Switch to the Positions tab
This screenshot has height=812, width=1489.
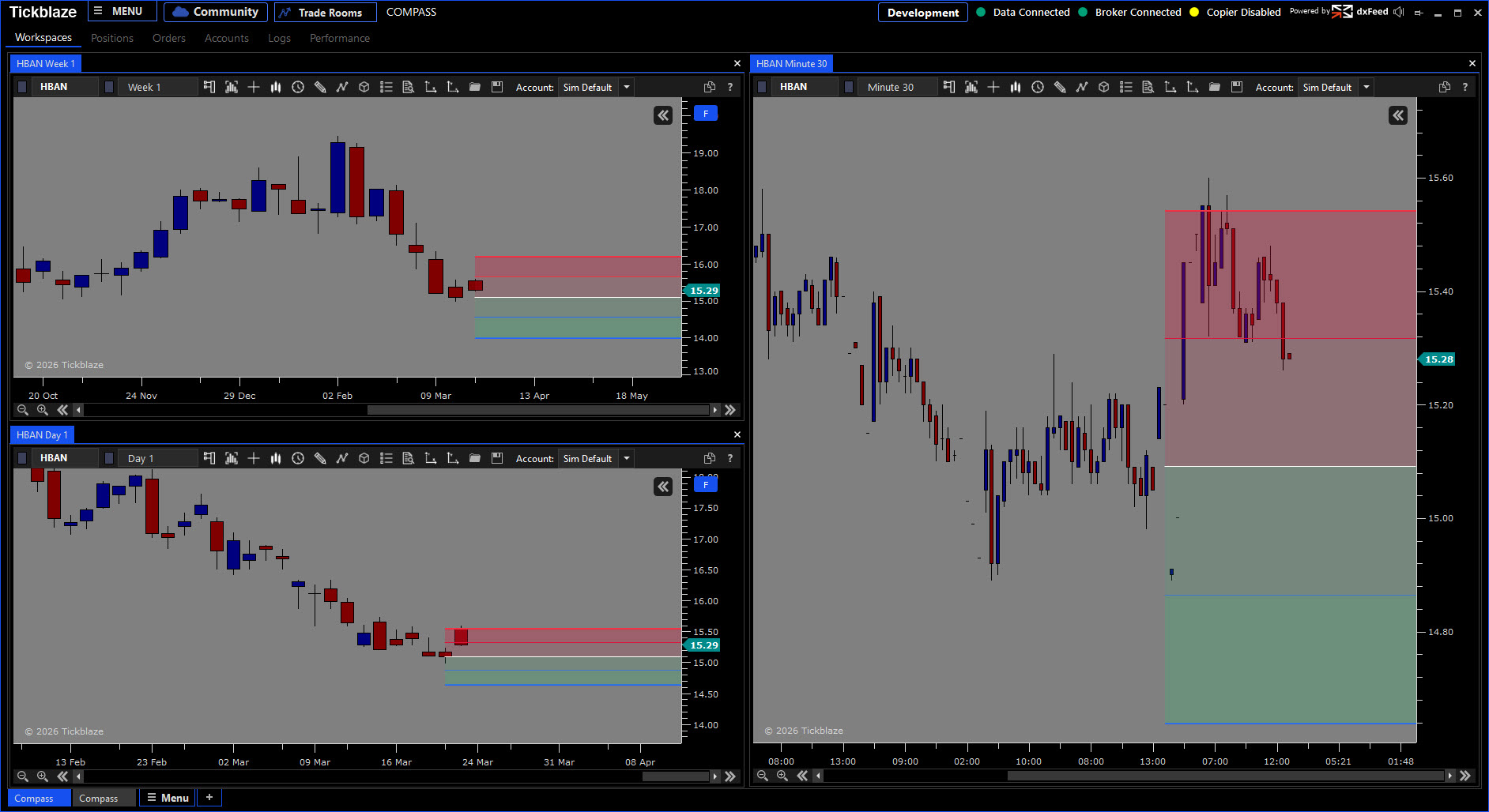pos(112,38)
